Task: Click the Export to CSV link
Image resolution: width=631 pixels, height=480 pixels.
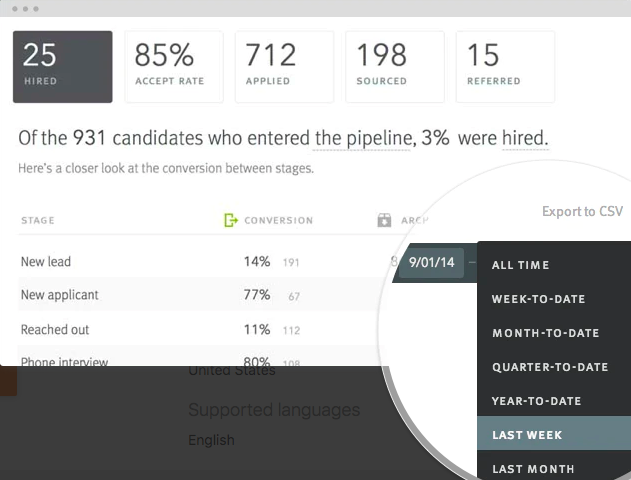Action: 582,211
